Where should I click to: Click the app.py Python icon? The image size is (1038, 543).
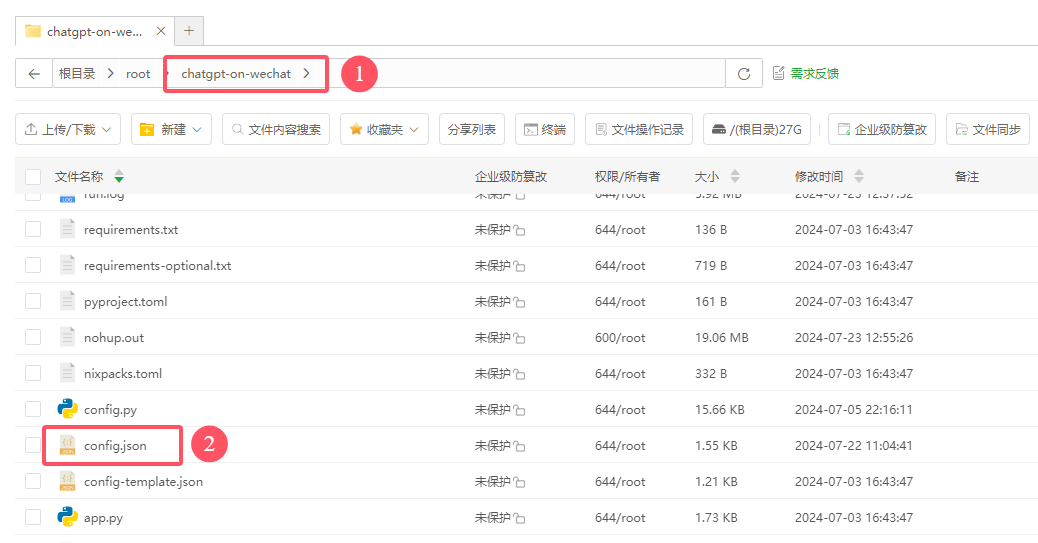coord(68,517)
